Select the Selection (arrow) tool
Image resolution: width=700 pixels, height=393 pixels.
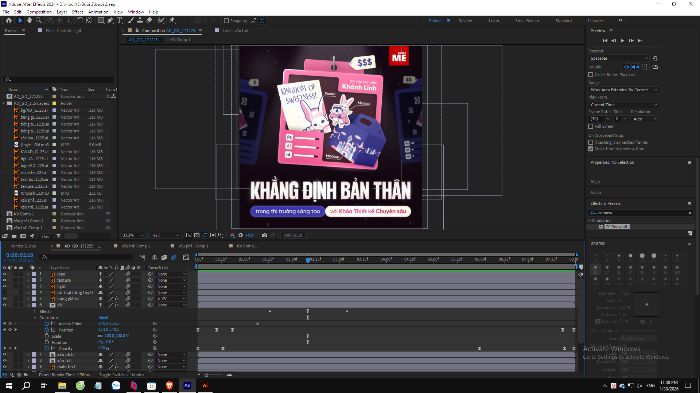20,21
